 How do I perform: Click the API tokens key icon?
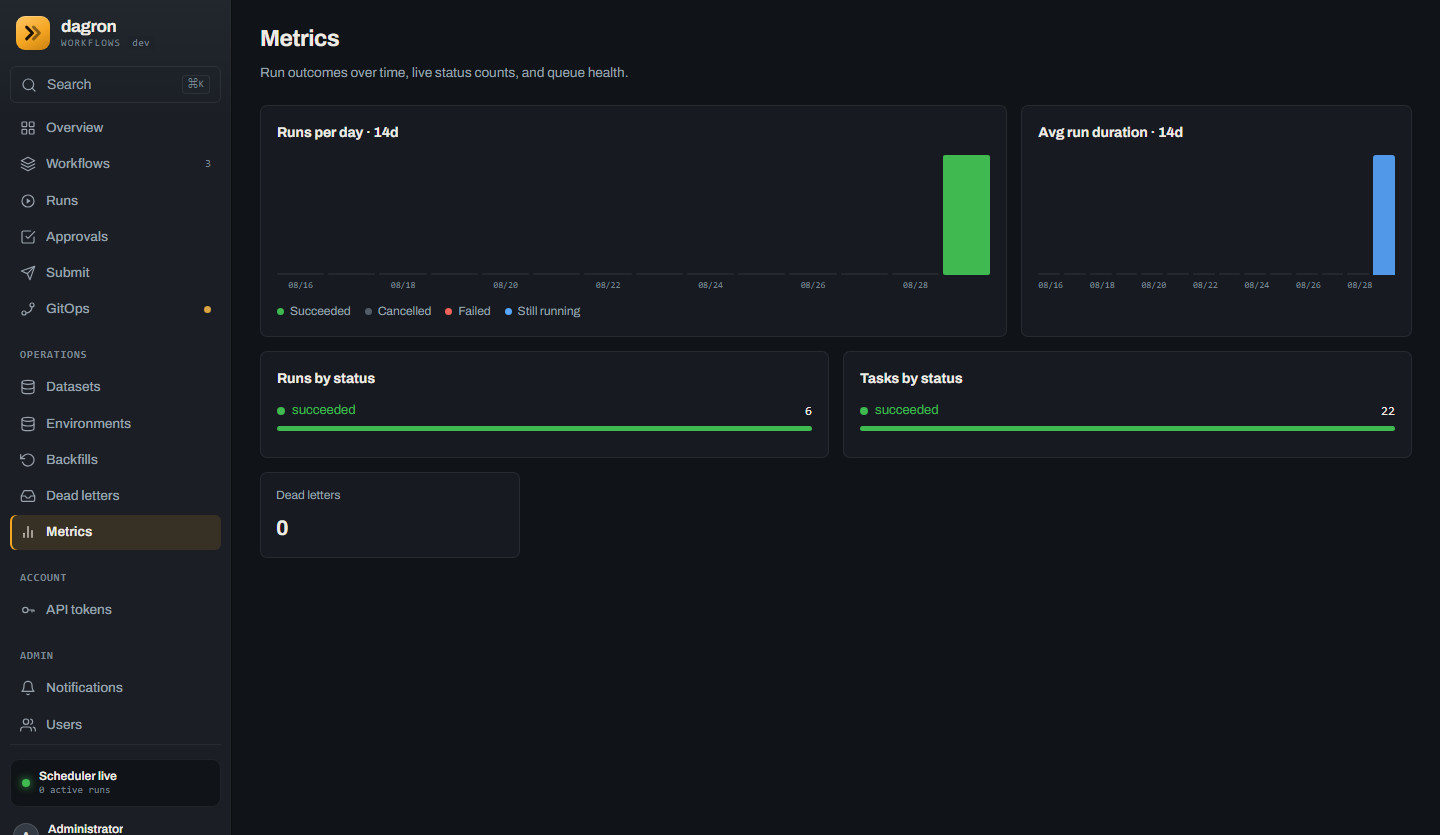[x=28, y=610]
